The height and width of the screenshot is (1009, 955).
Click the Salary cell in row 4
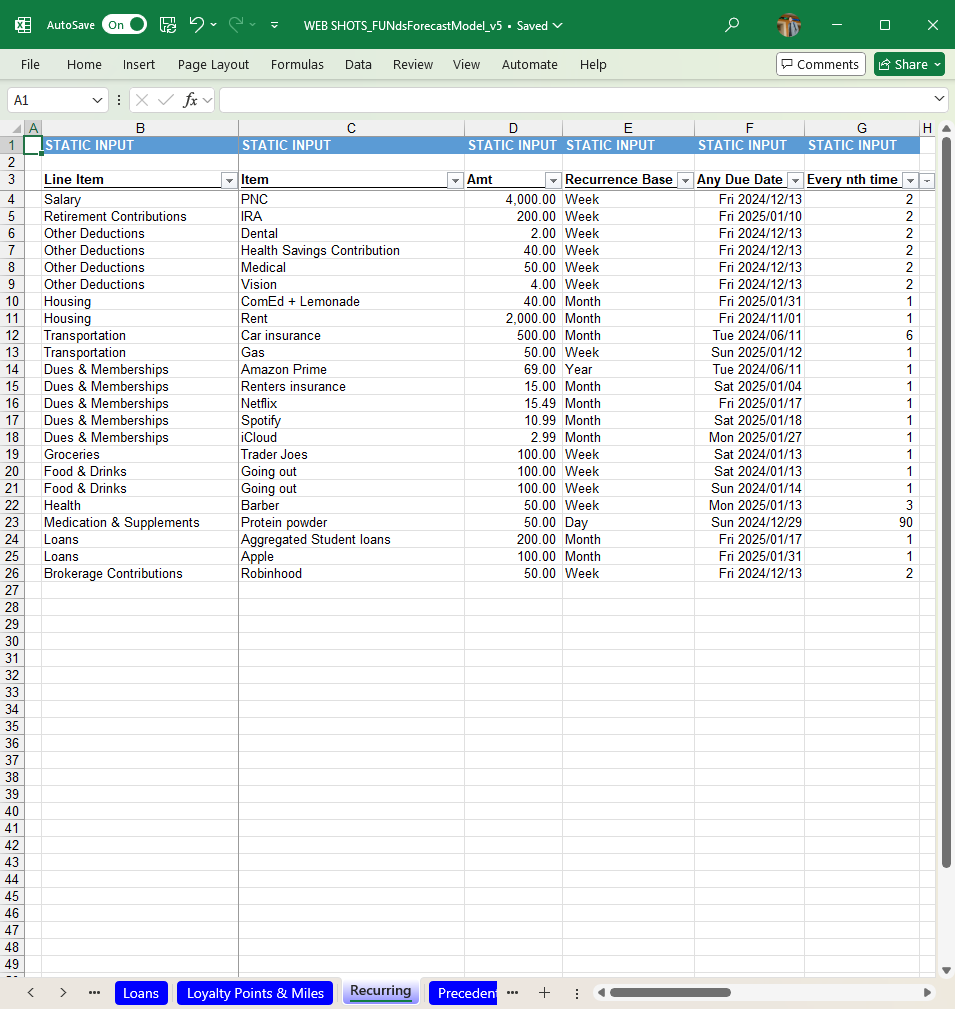(140, 199)
